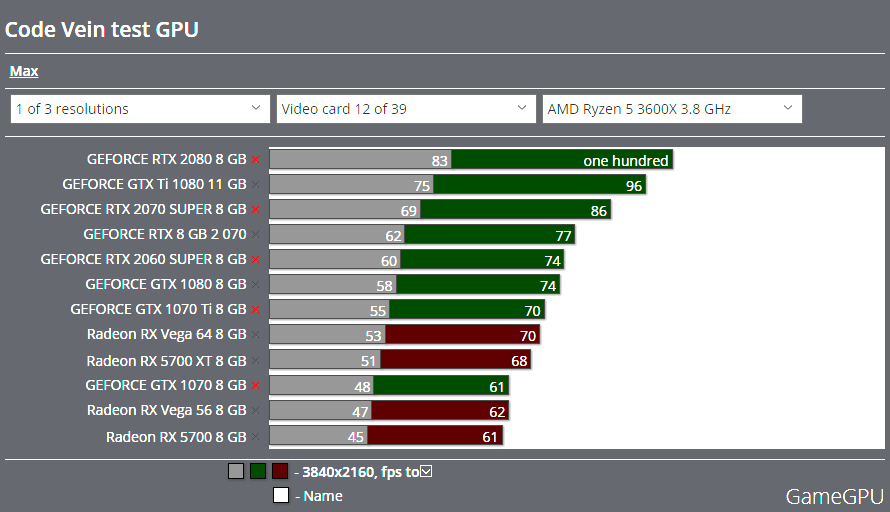
Task: Click the Radeon RX Vega 56 8 GB label
Action: click(167, 410)
